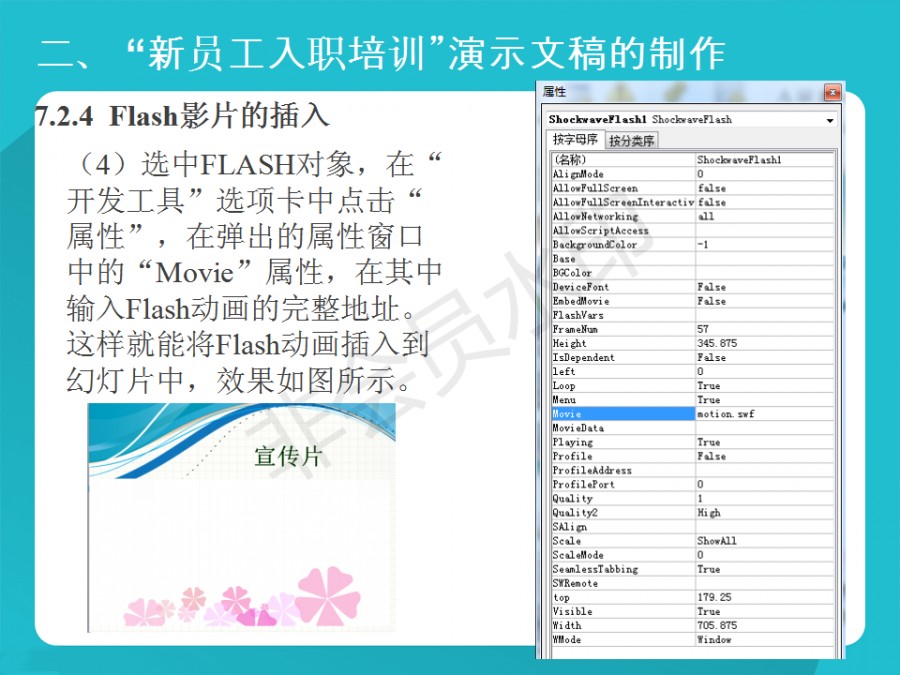Toggle the EmbedMovie False value
The width and height of the screenshot is (900, 675).
point(765,301)
